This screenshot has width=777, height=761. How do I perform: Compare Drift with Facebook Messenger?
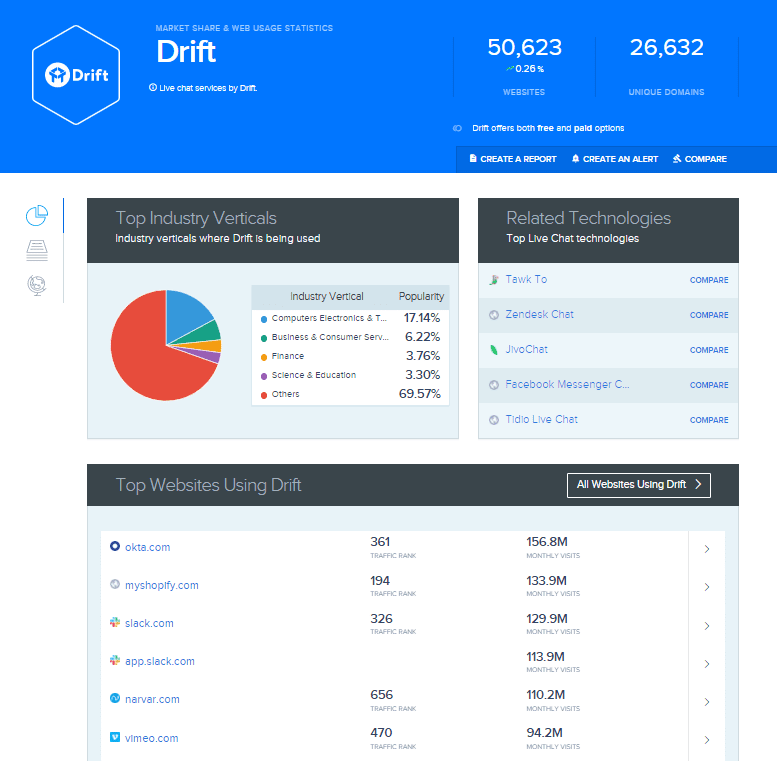709,385
